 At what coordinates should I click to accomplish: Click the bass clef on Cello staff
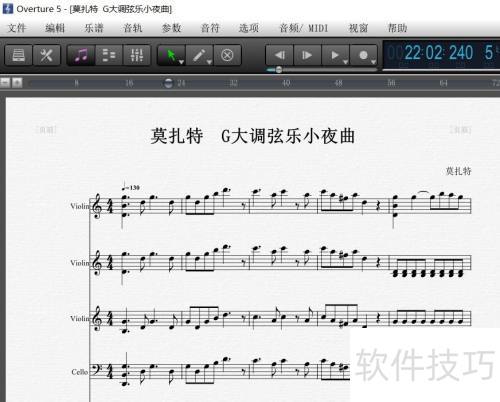click(x=98, y=371)
